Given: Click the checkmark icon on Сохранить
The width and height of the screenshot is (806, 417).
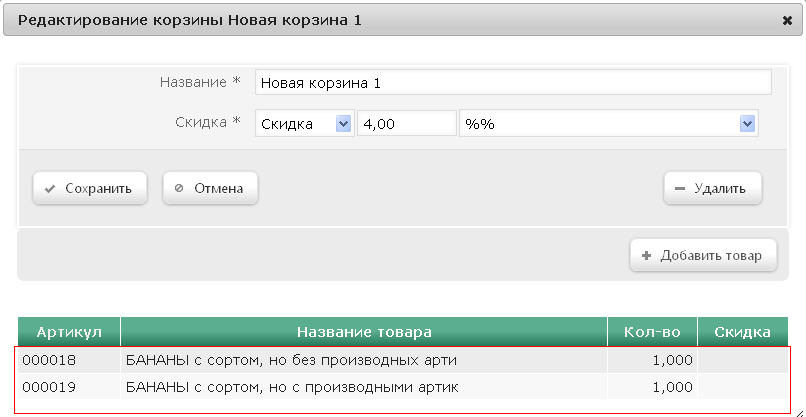Looking at the screenshot, I should 50,189.
